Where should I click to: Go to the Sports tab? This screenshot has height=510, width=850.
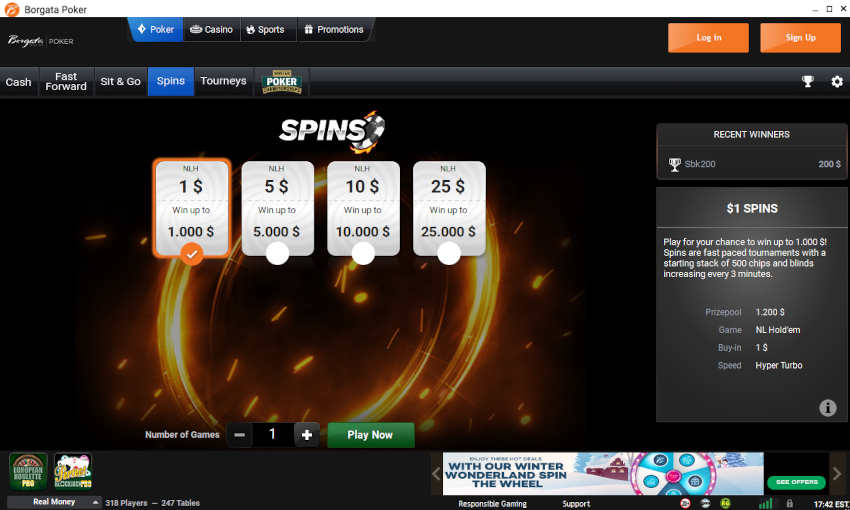(x=266, y=29)
